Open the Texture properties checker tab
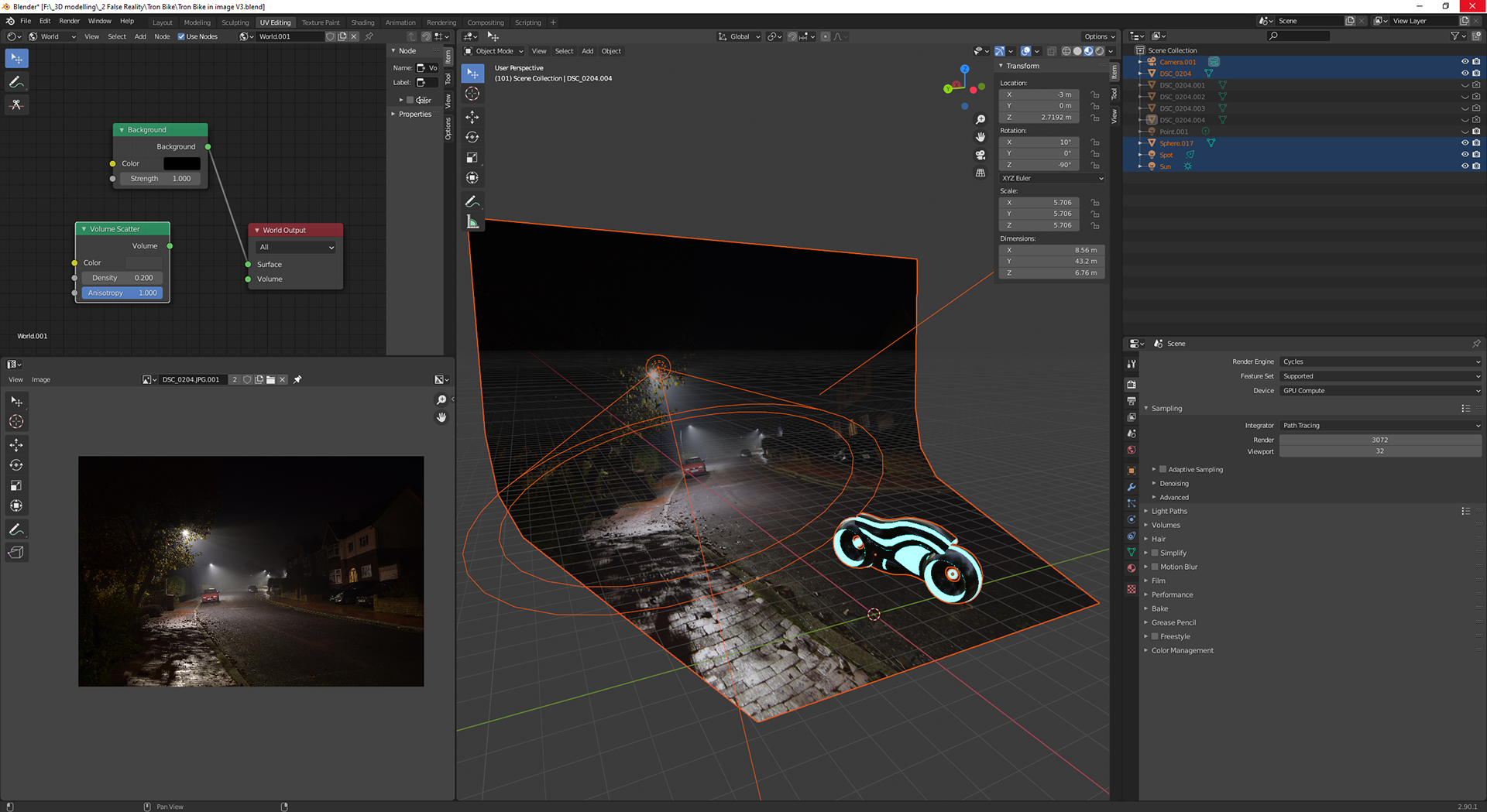The height and width of the screenshot is (812, 1487). 1132,589
